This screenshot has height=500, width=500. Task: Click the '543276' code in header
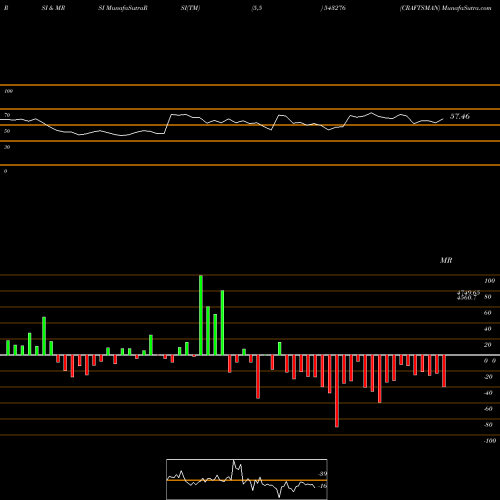click(x=334, y=8)
